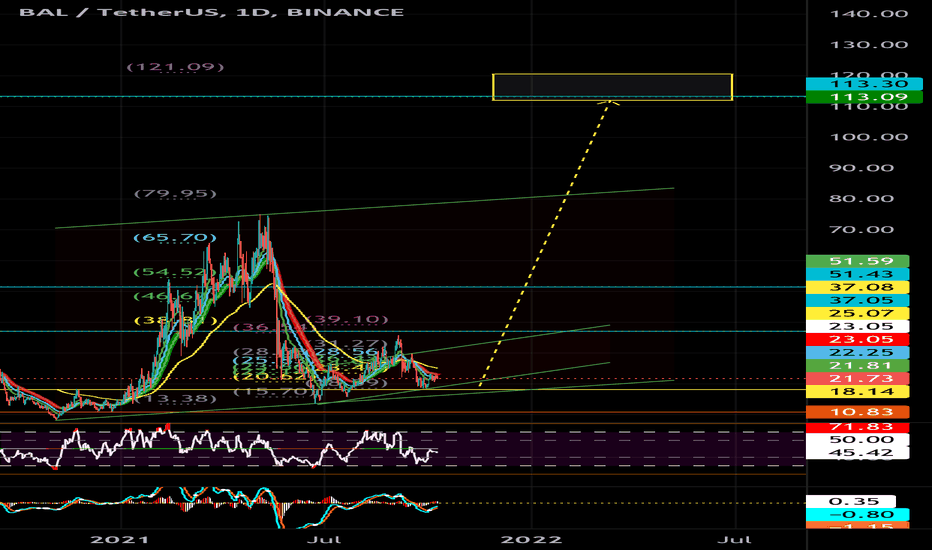Select the green 113.09 price label

coord(864,97)
